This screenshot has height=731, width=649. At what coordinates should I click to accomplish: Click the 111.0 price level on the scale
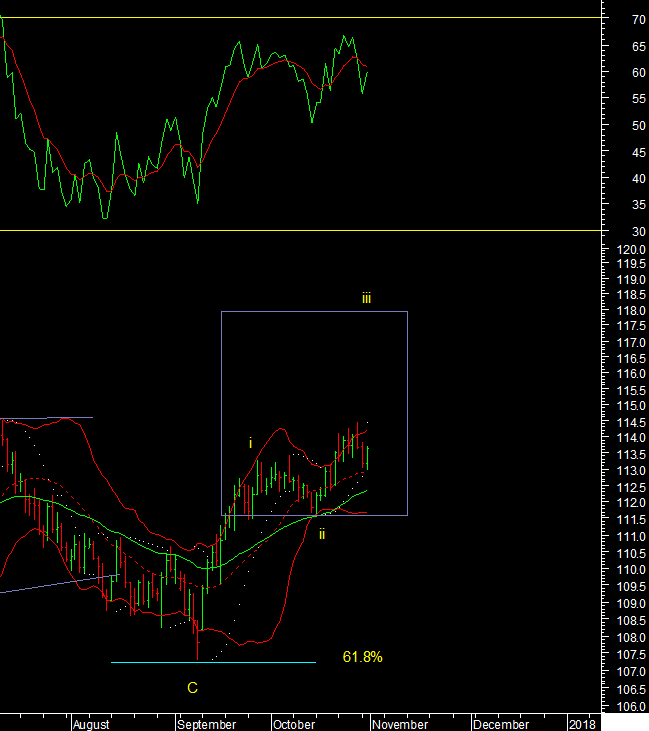(x=631, y=537)
